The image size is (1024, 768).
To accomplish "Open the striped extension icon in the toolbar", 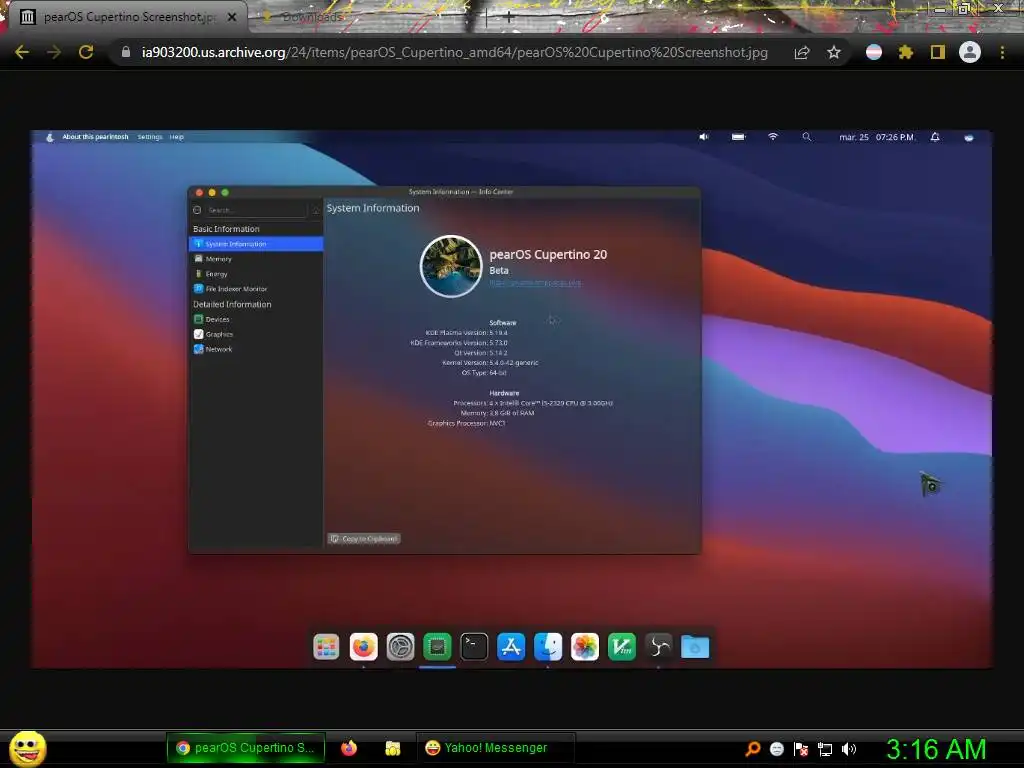I will click(874, 52).
